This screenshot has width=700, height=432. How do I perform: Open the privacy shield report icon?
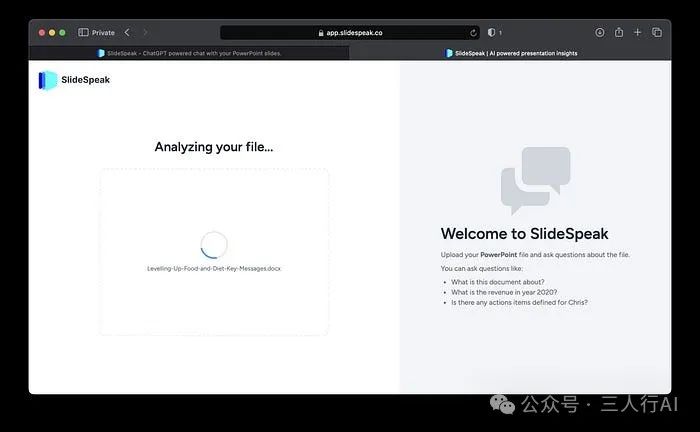pyautogui.click(x=491, y=32)
